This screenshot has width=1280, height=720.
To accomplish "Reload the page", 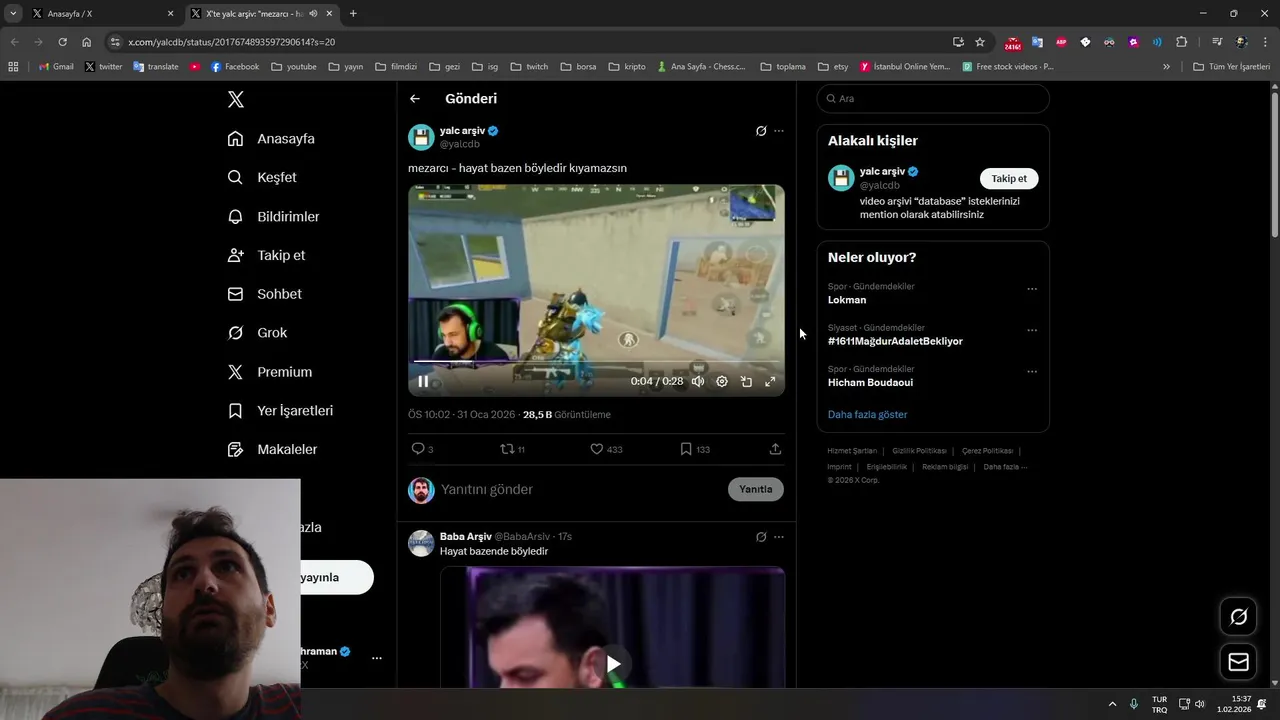I will click(62, 42).
